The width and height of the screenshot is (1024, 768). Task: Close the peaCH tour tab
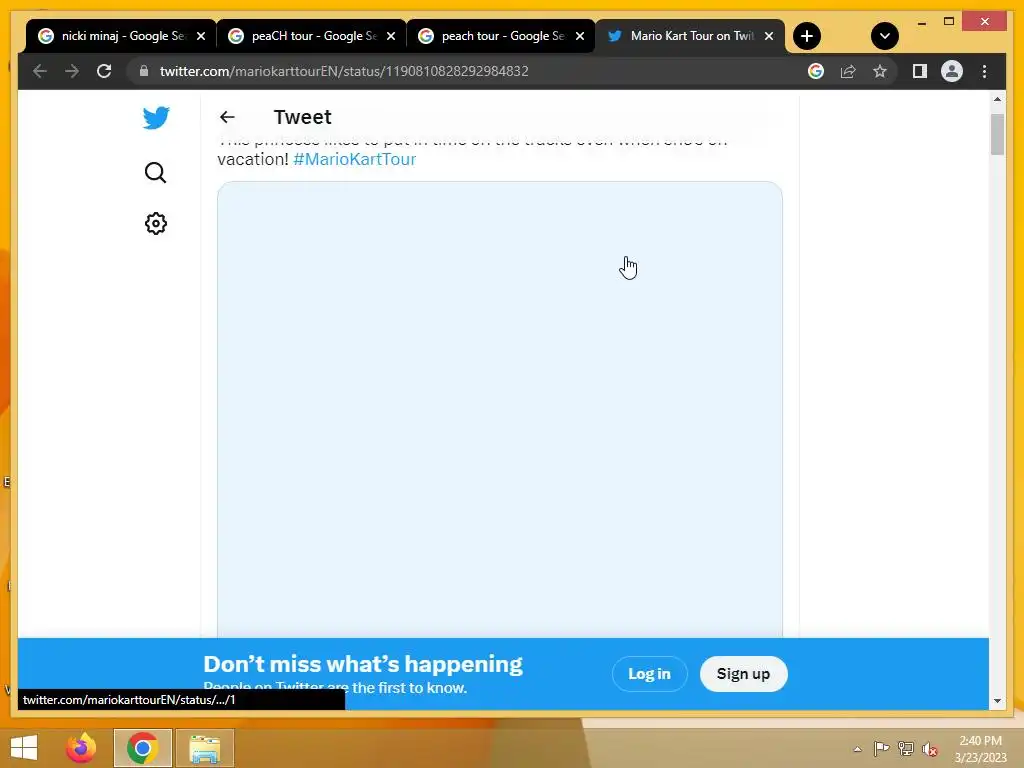(x=391, y=36)
